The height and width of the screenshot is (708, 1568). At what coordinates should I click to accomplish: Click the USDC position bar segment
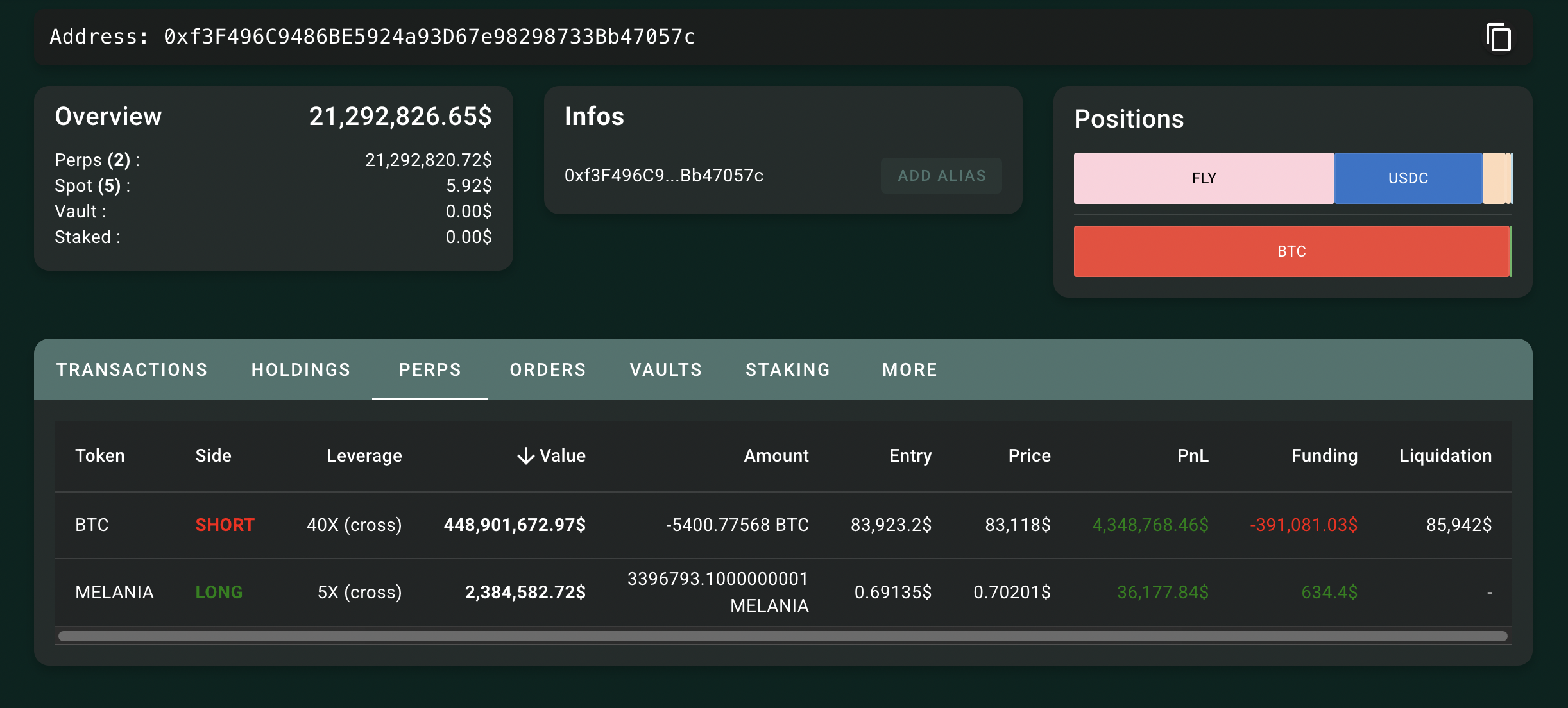[x=1408, y=178]
